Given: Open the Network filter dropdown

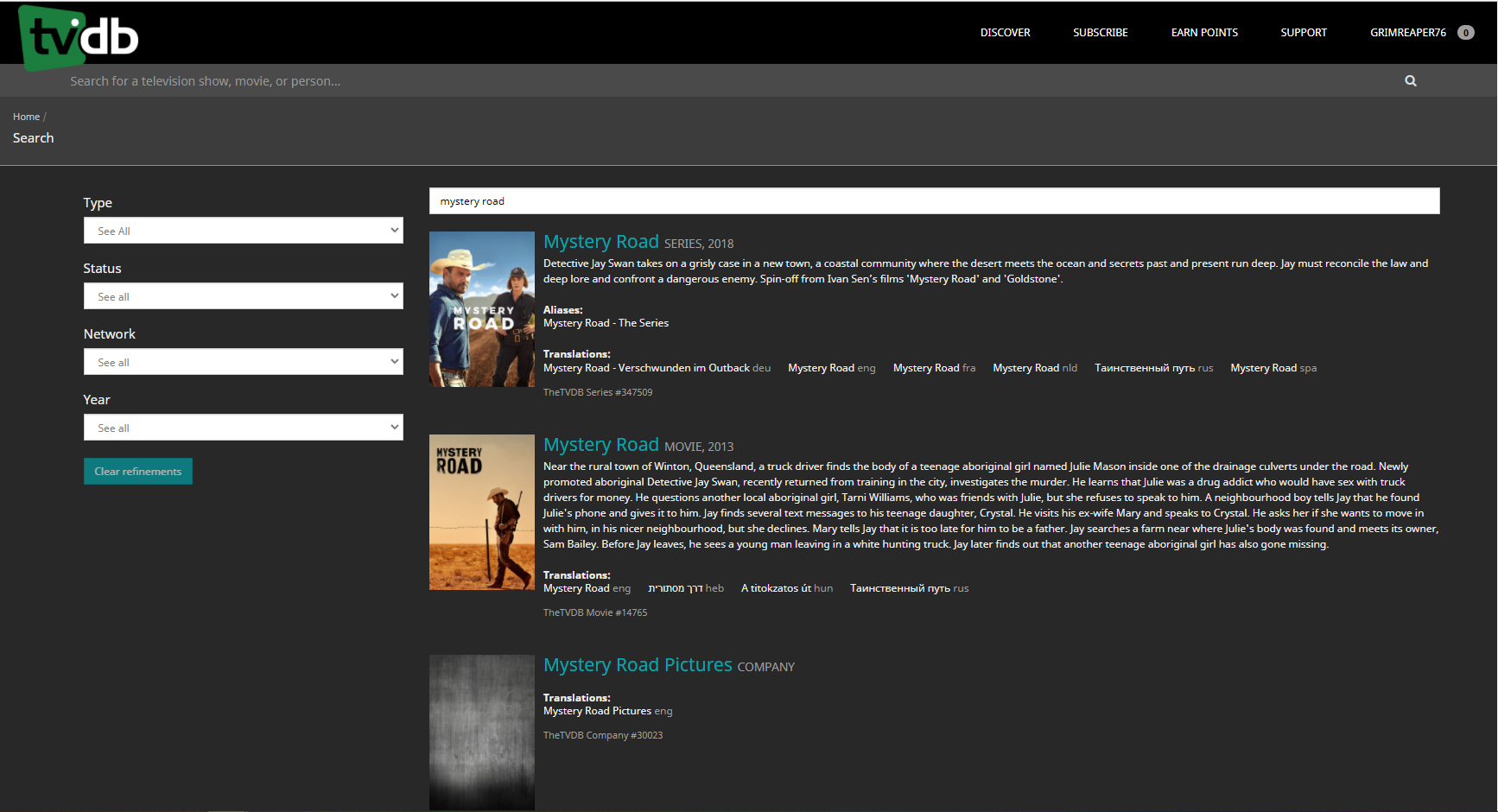Looking at the screenshot, I should (243, 362).
